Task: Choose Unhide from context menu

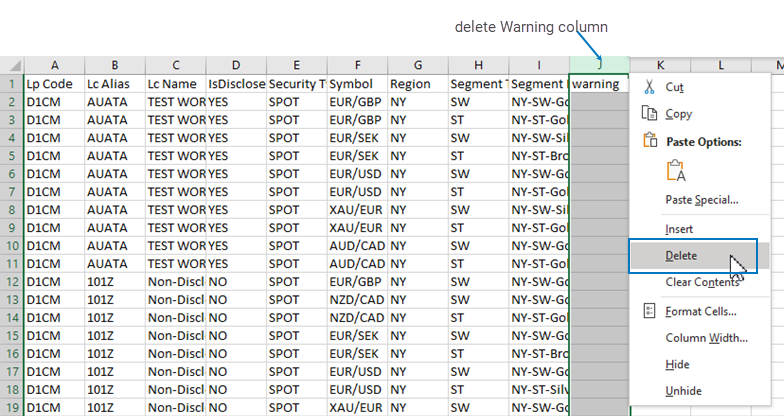Action: pos(683,390)
